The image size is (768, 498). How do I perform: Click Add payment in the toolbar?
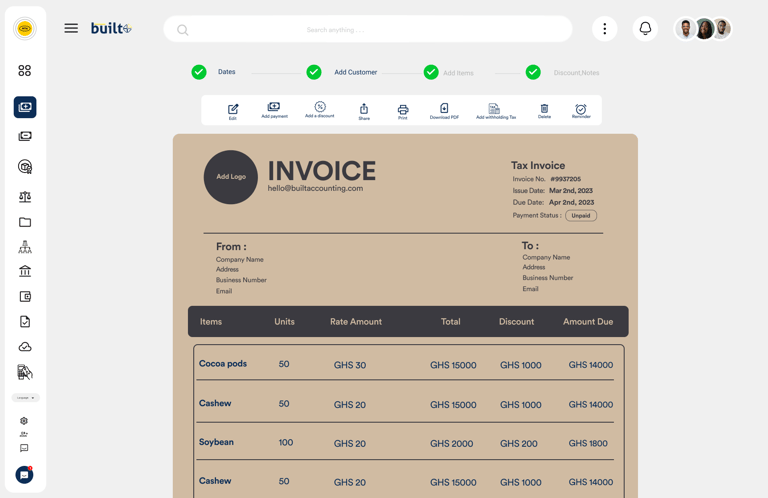(x=274, y=110)
